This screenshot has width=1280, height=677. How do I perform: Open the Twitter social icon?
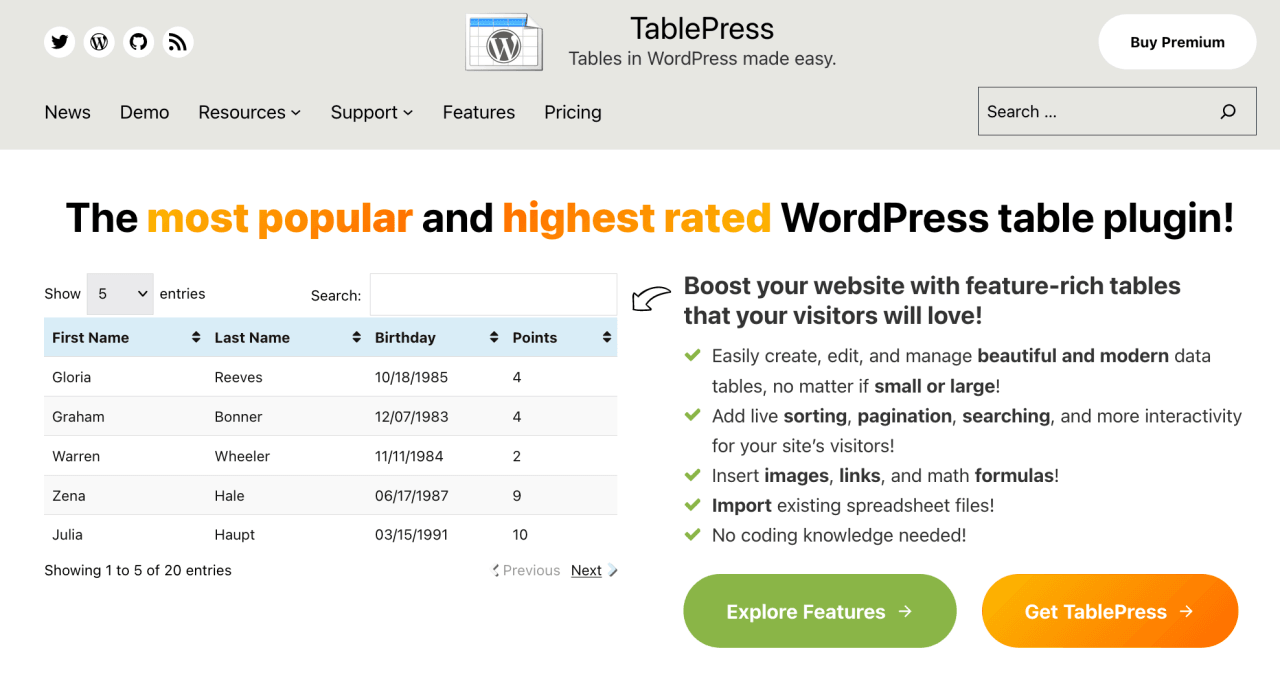tap(60, 42)
